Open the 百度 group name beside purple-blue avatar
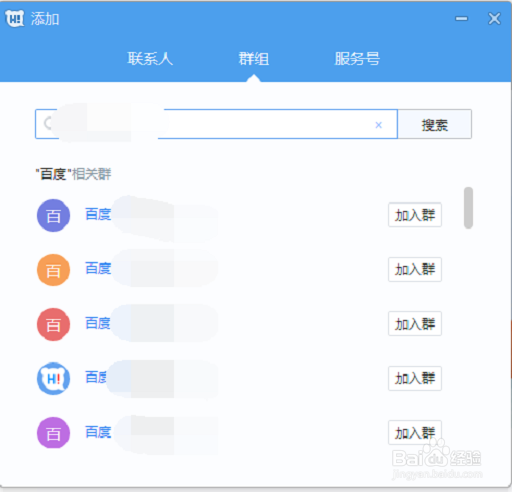512x492 pixels. pyautogui.click(x=98, y=214)
